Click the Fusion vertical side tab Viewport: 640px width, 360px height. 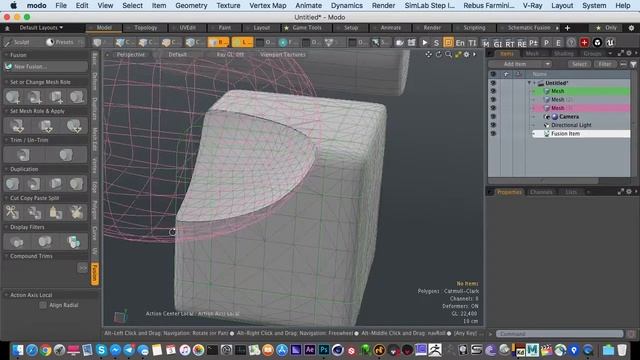click(x=95, y=273)
